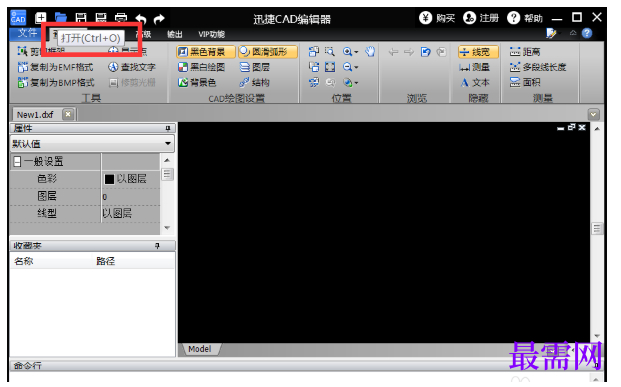Click the save floppy disk icon
The image size is (621, 387).
81,18
